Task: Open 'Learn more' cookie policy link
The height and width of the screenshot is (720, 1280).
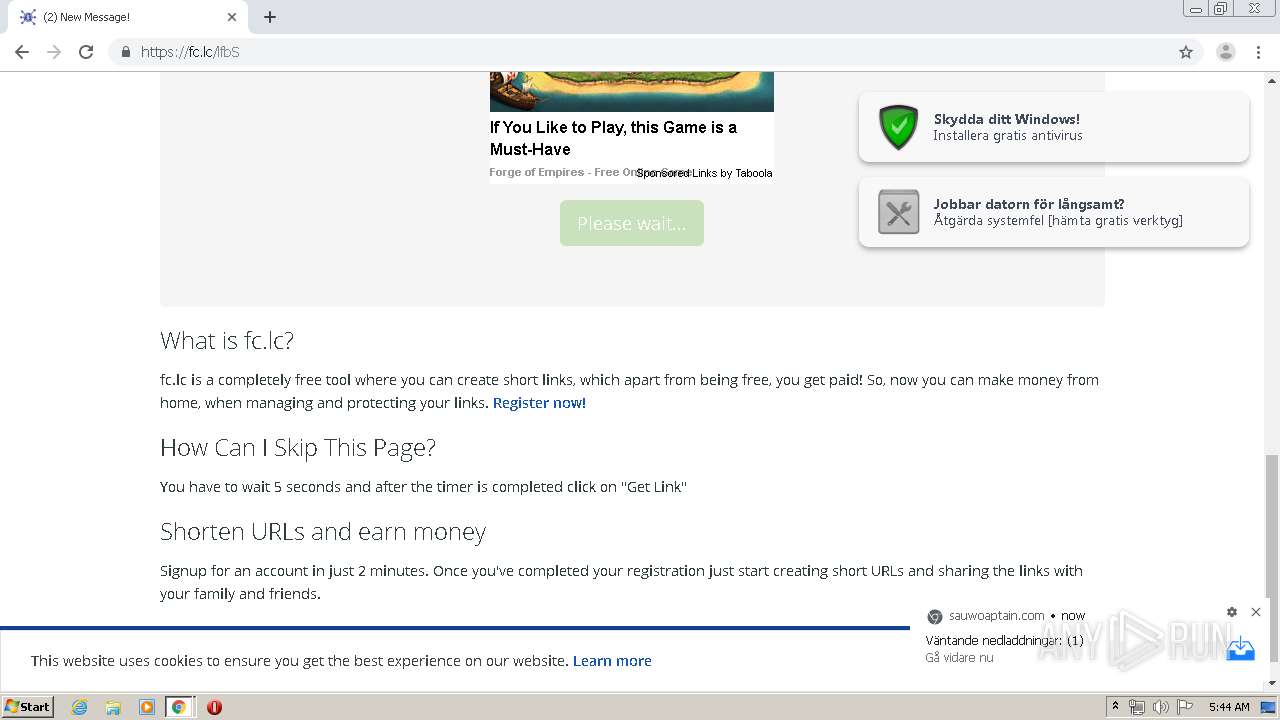Action: [612, 661]
